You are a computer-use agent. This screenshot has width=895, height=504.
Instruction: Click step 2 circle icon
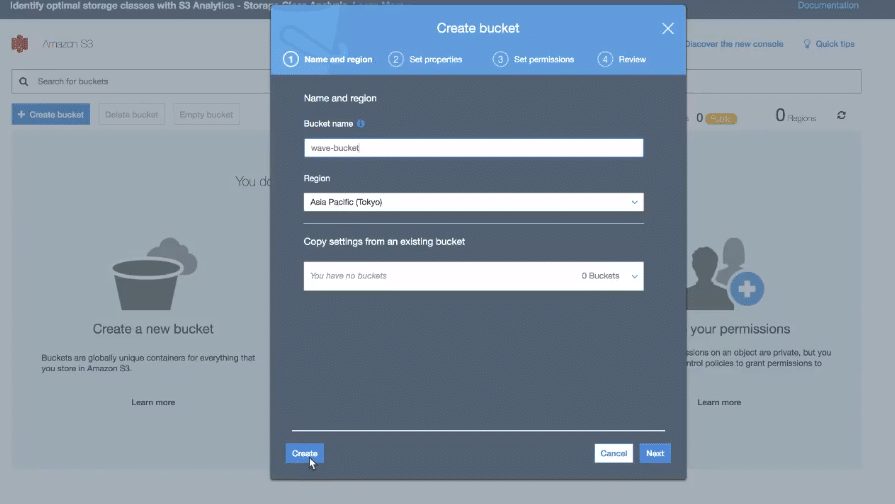(396, 59)
